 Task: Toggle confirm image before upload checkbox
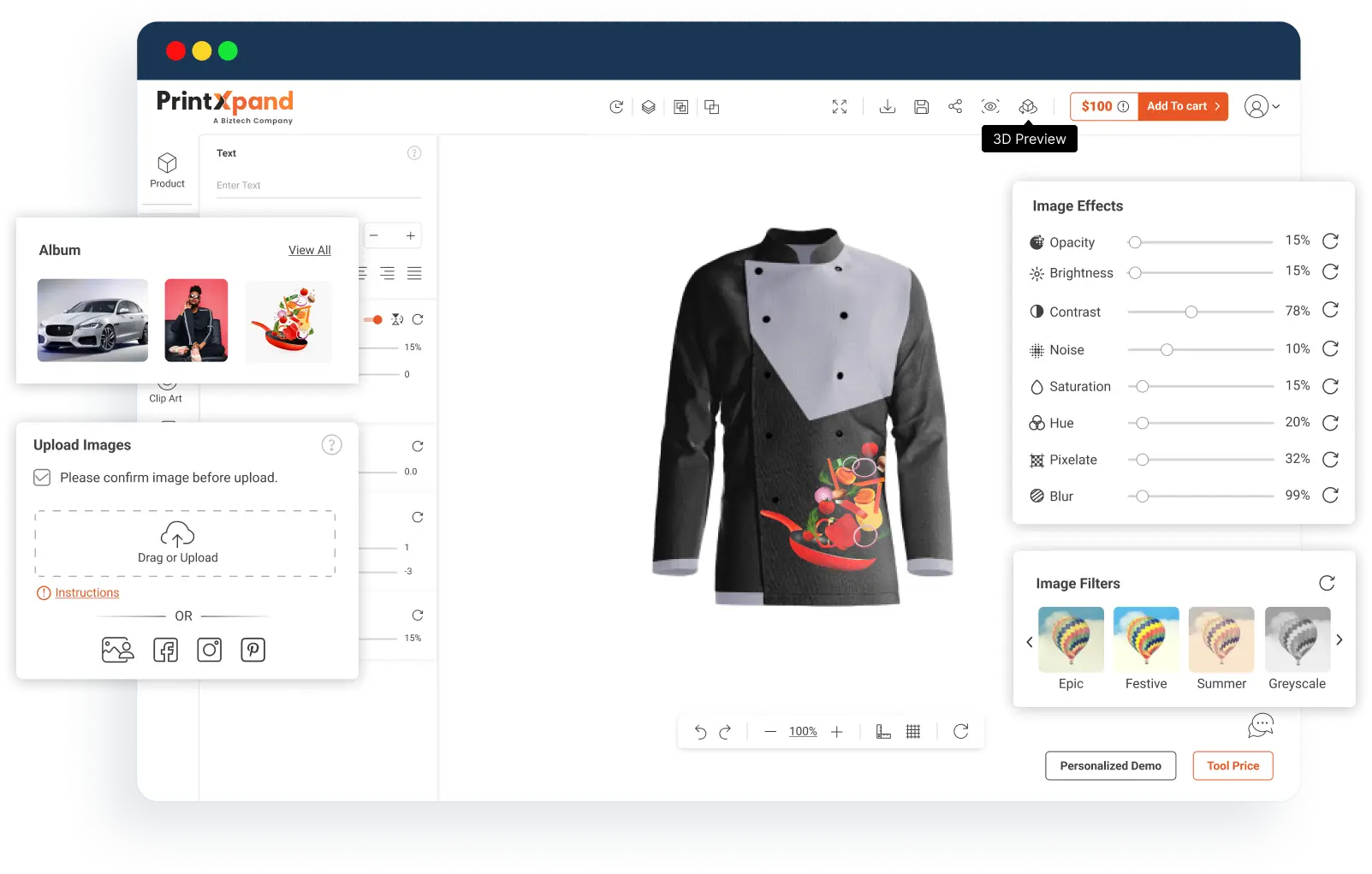[x=42, y=478]
